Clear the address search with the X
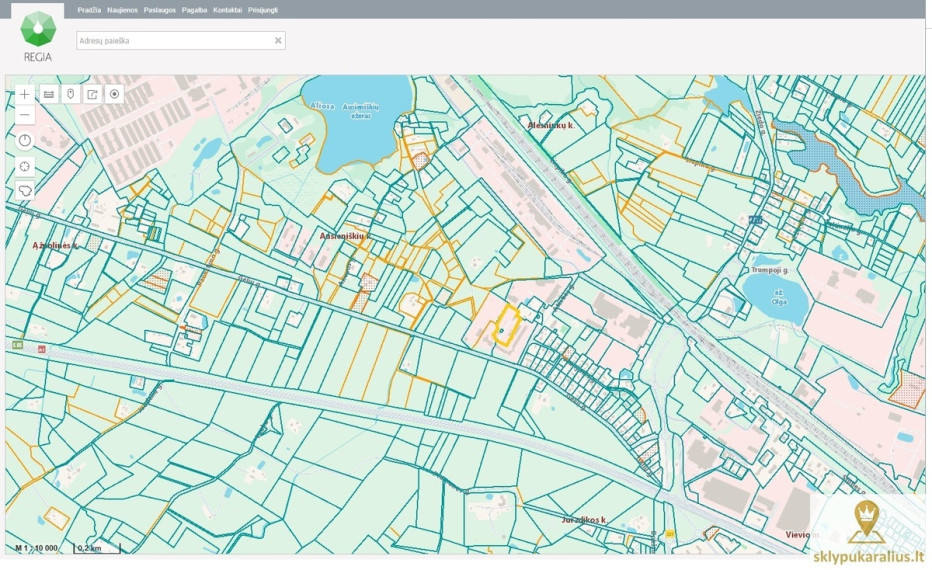 point(278,40)
